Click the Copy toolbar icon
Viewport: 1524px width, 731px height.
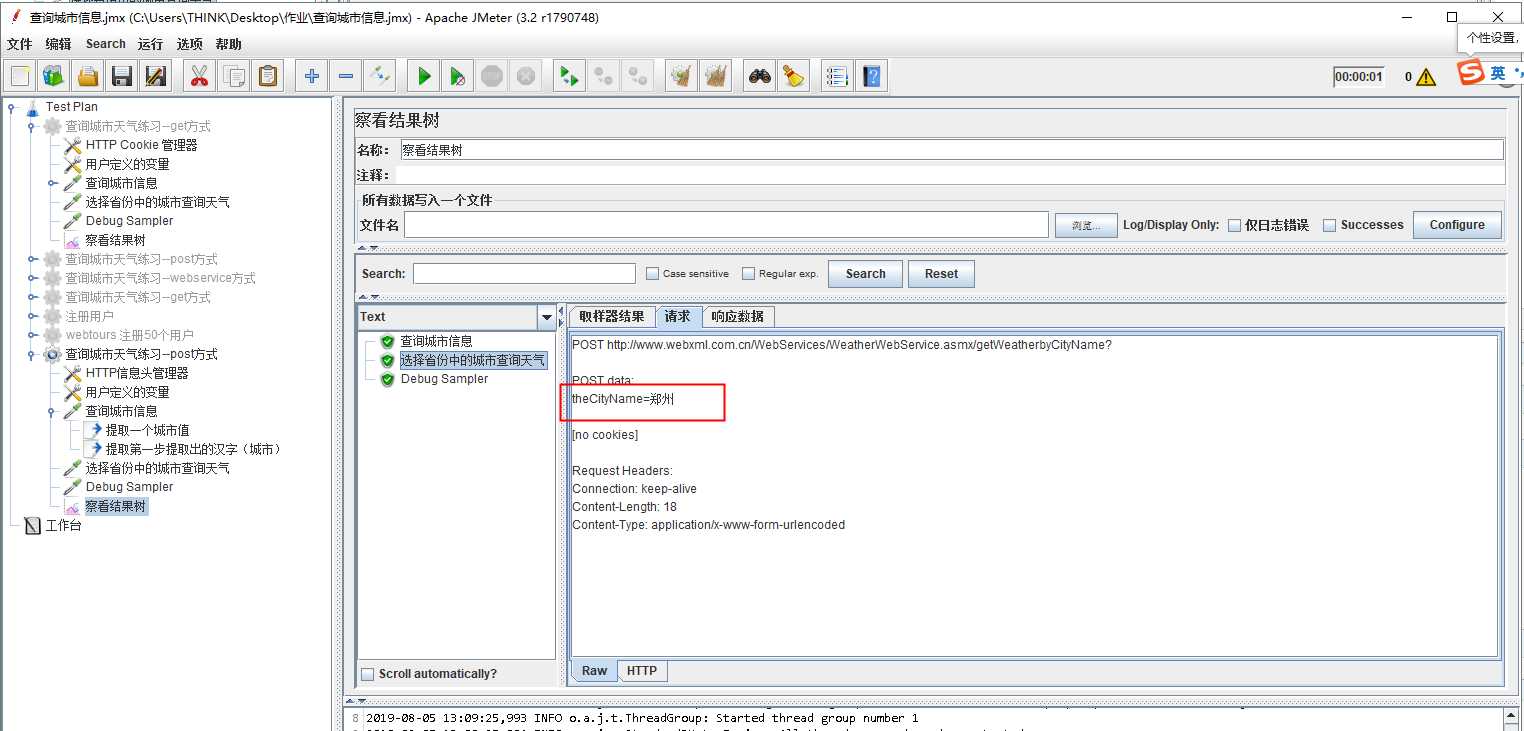point(234,76)
